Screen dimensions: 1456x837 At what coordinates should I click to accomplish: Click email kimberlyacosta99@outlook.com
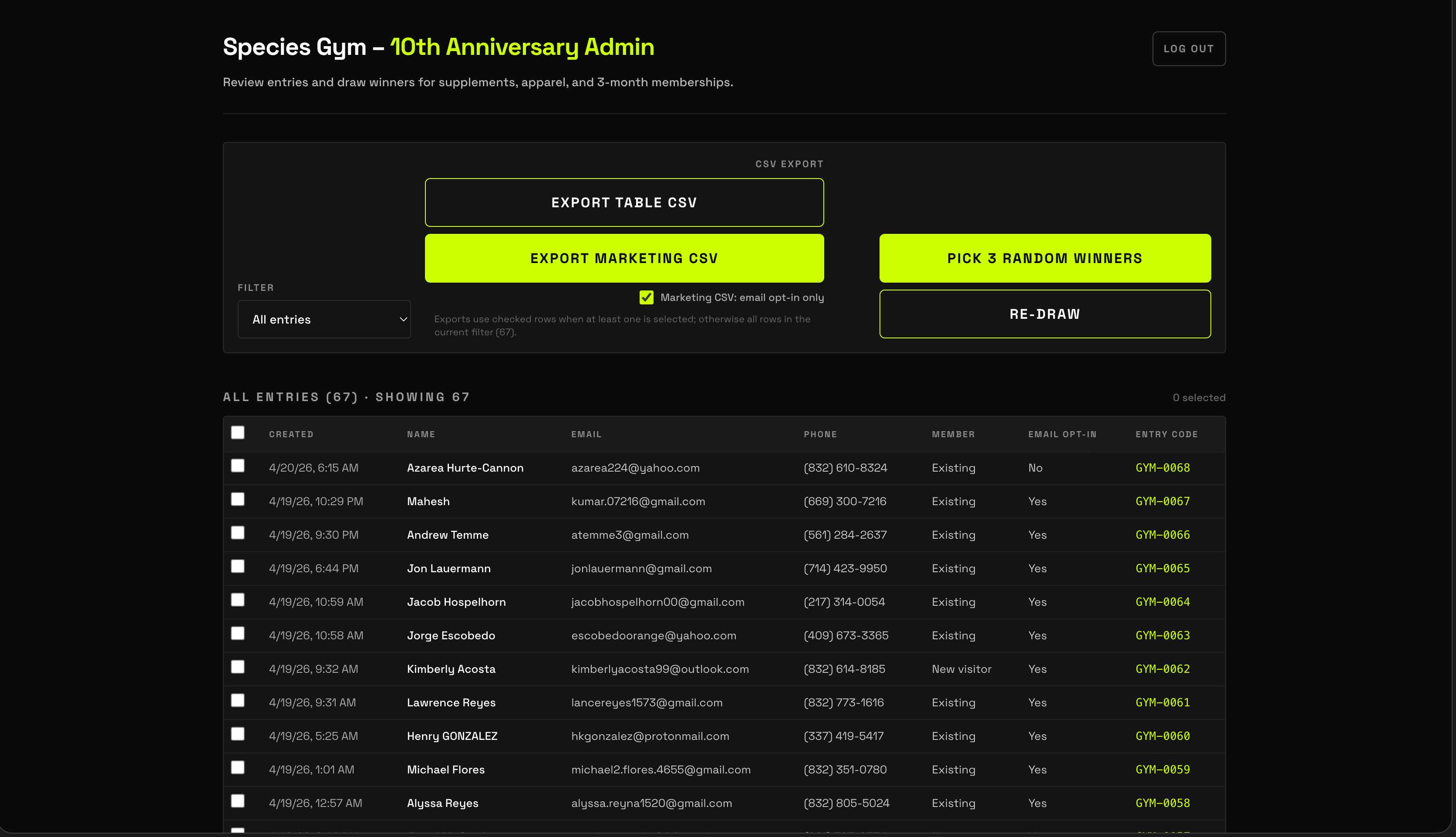click(x=660, y=669)
